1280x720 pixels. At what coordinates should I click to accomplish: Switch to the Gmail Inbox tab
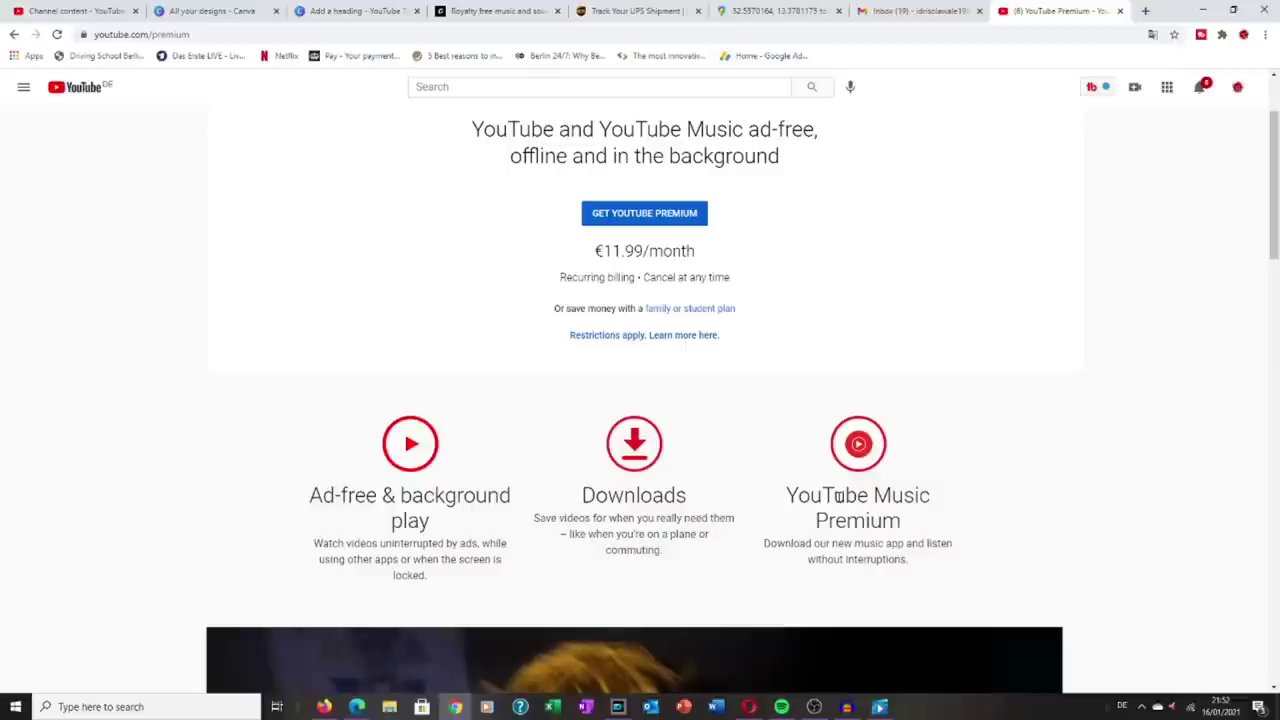[x=915, y=11]
